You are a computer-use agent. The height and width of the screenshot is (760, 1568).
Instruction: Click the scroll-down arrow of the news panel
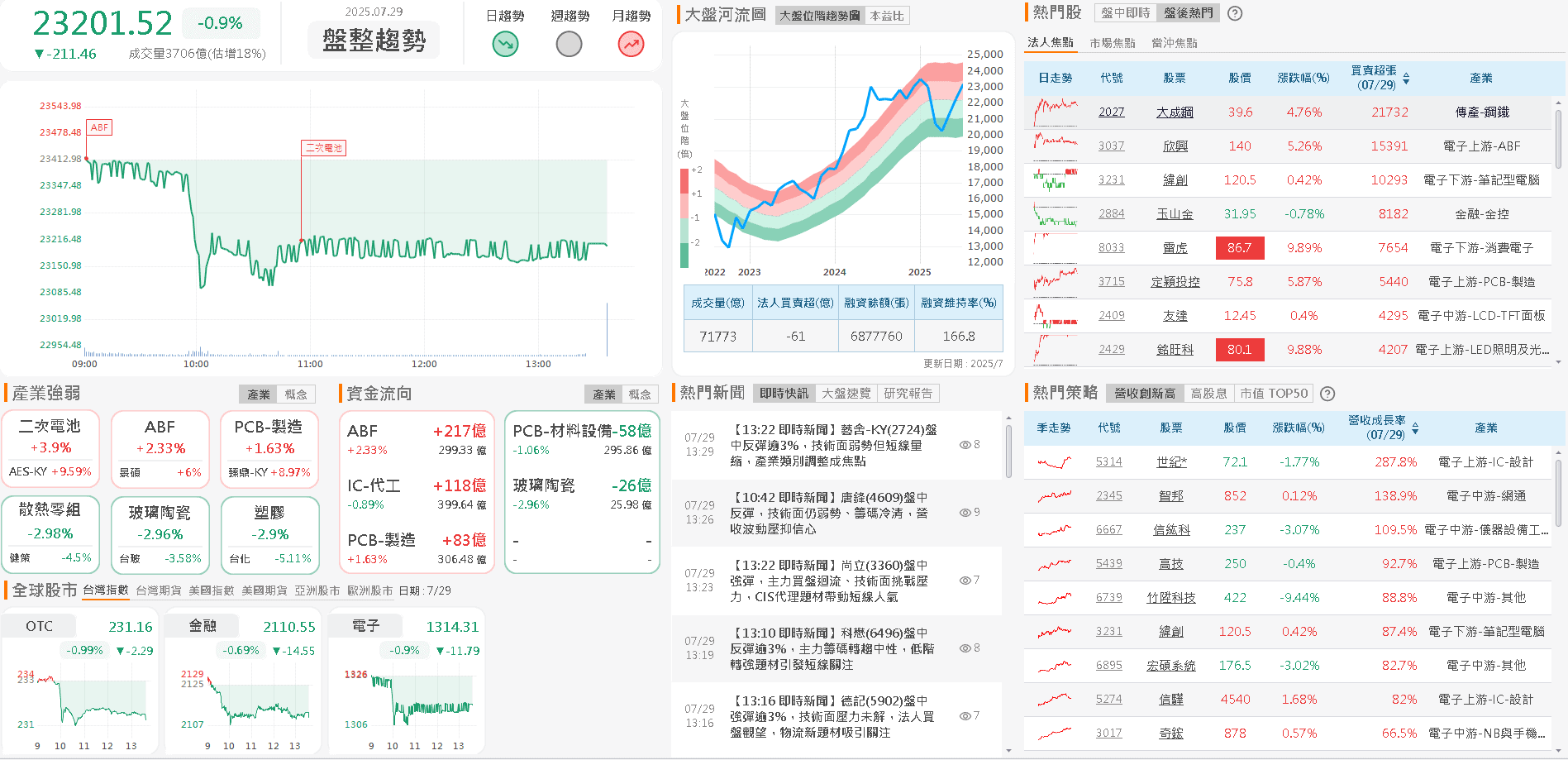(x=1007, y=749)
